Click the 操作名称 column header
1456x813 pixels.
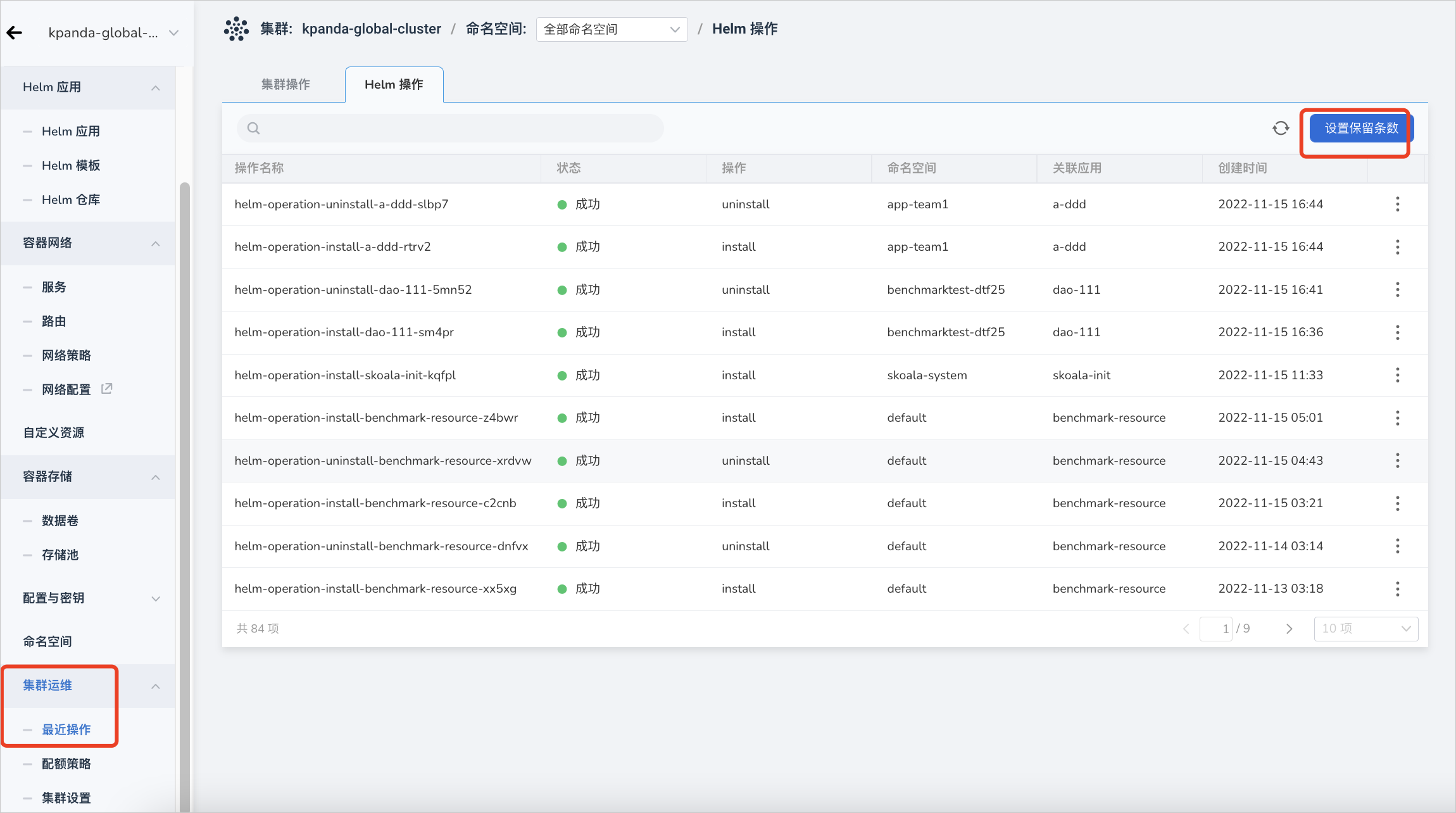click(259, 168)
